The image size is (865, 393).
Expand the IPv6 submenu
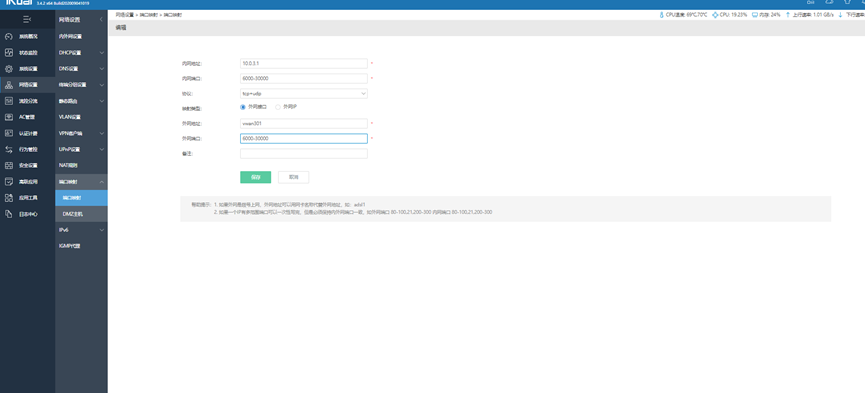(81, 230)
